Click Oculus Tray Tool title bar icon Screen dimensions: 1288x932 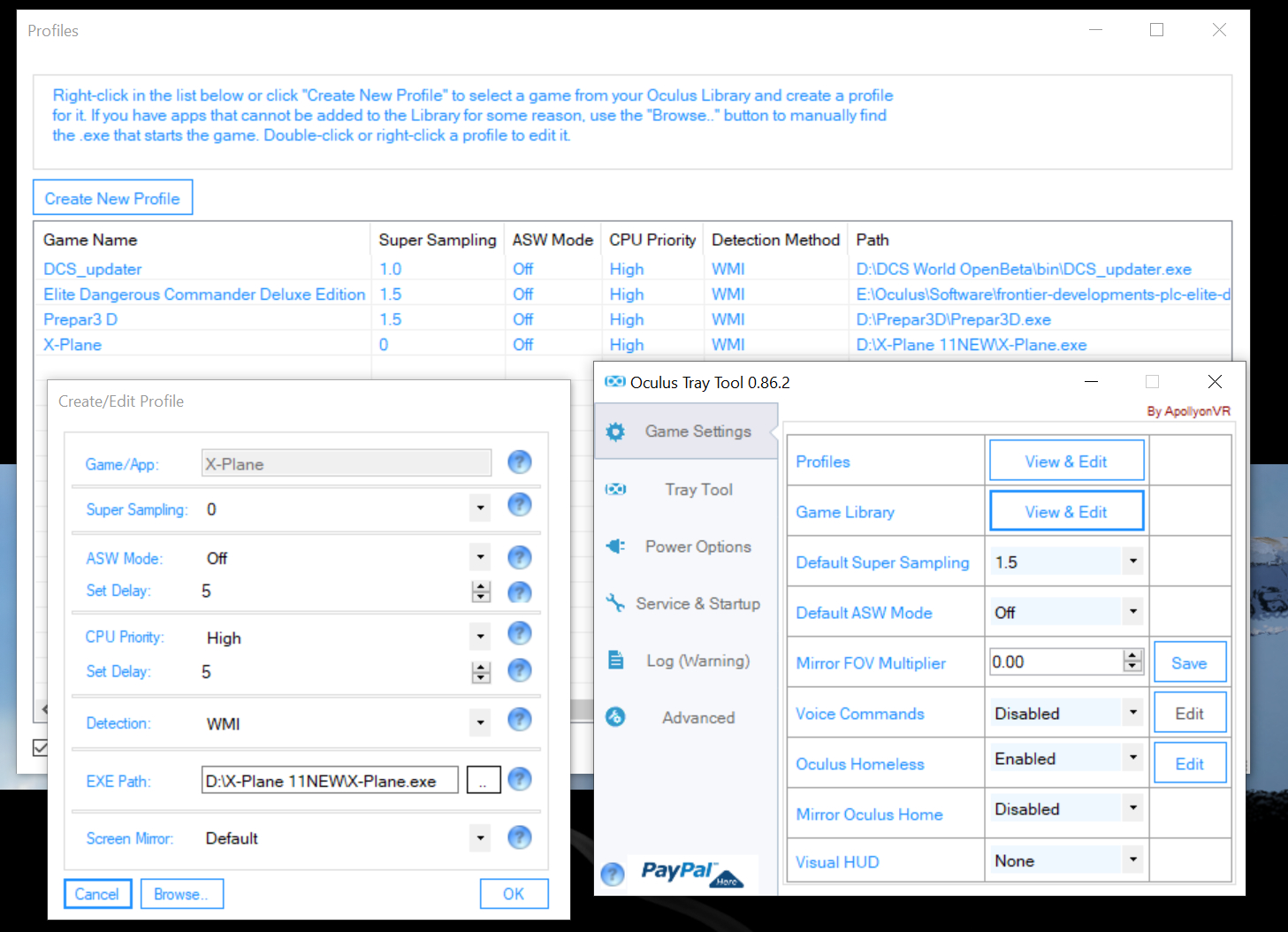(x=614, y=382)
